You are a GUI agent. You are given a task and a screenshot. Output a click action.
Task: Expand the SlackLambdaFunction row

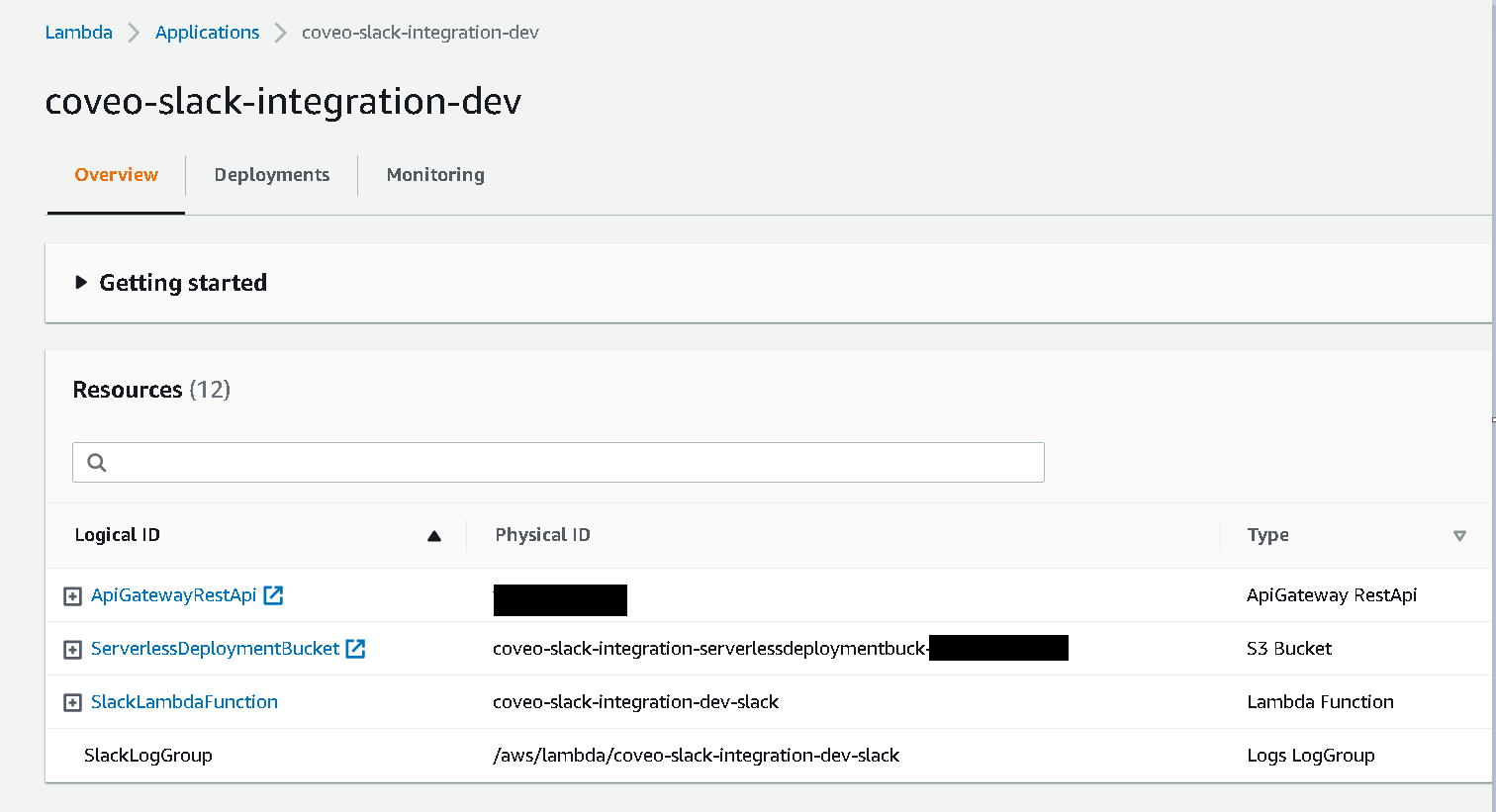[x=72, y=703]
